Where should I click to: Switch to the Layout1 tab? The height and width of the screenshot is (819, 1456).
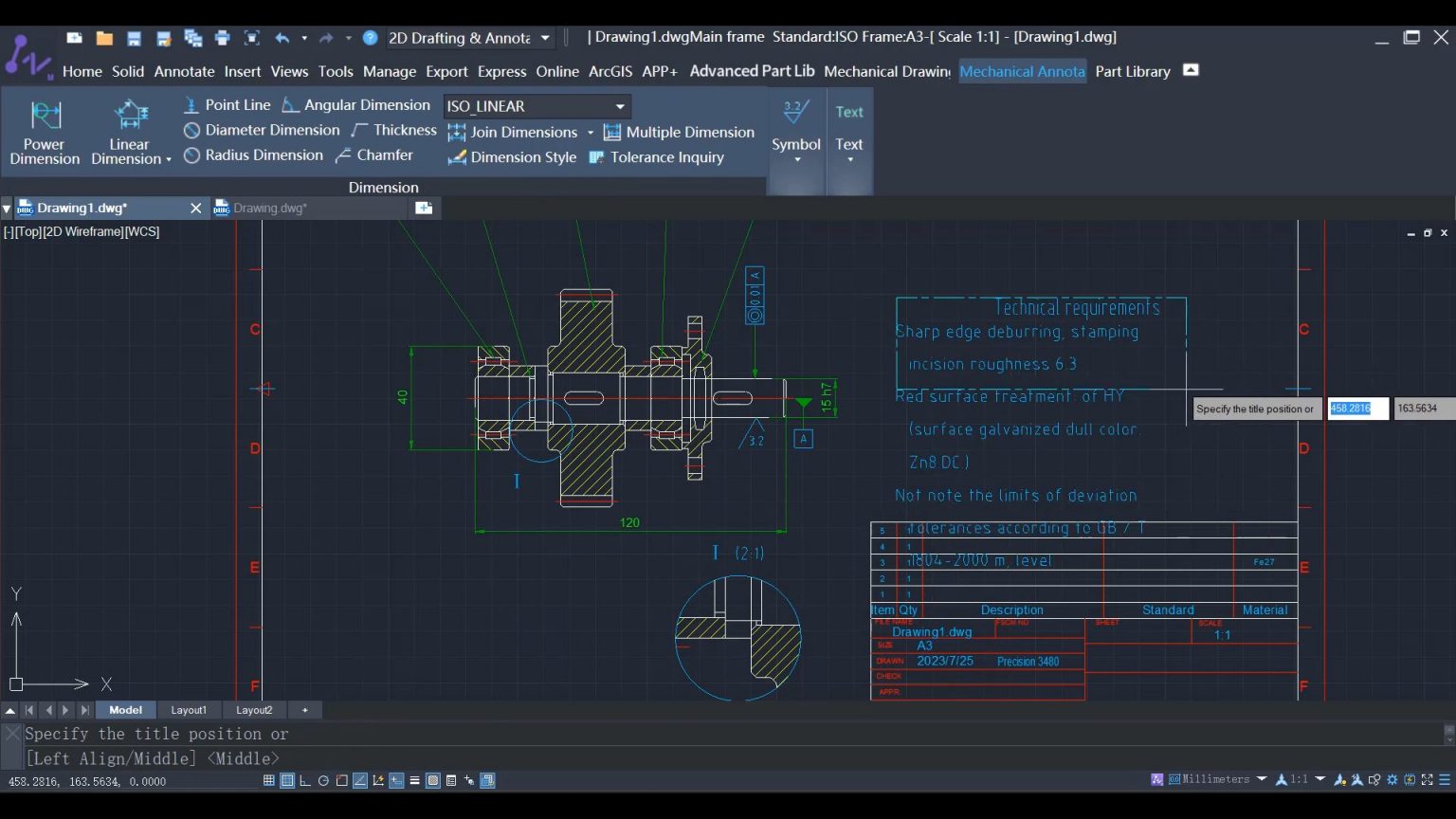click(188, 710)
